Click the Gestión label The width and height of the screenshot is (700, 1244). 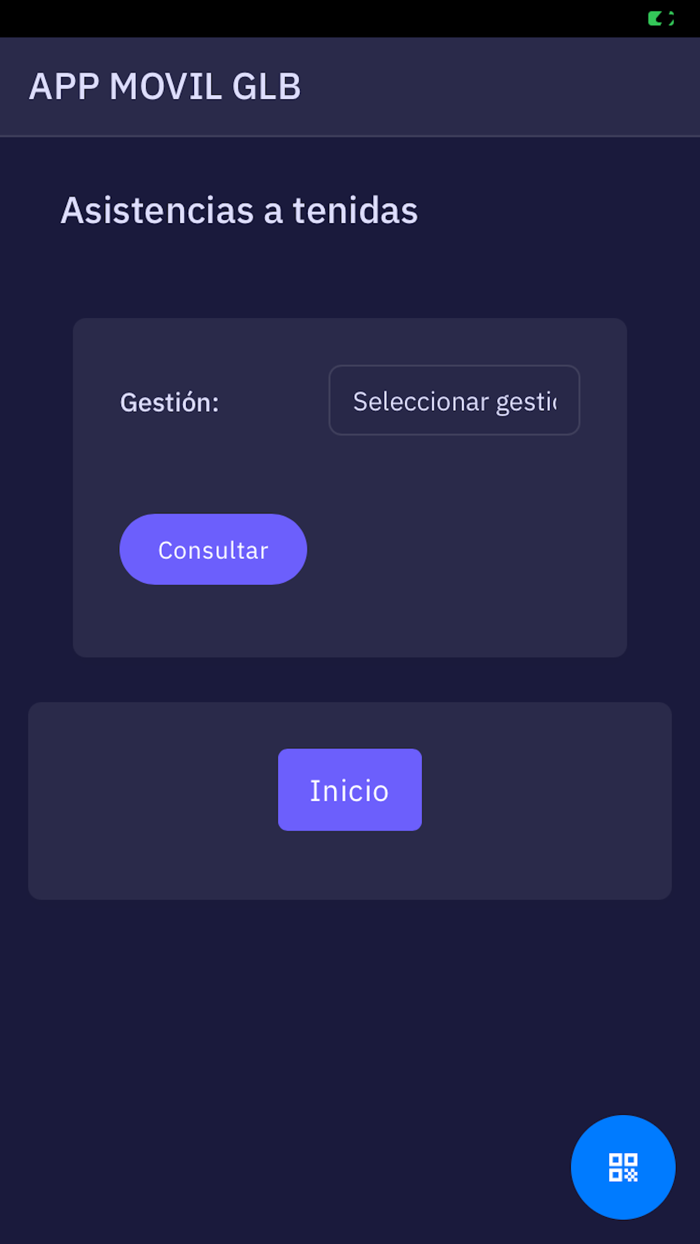tap(170, 402)
